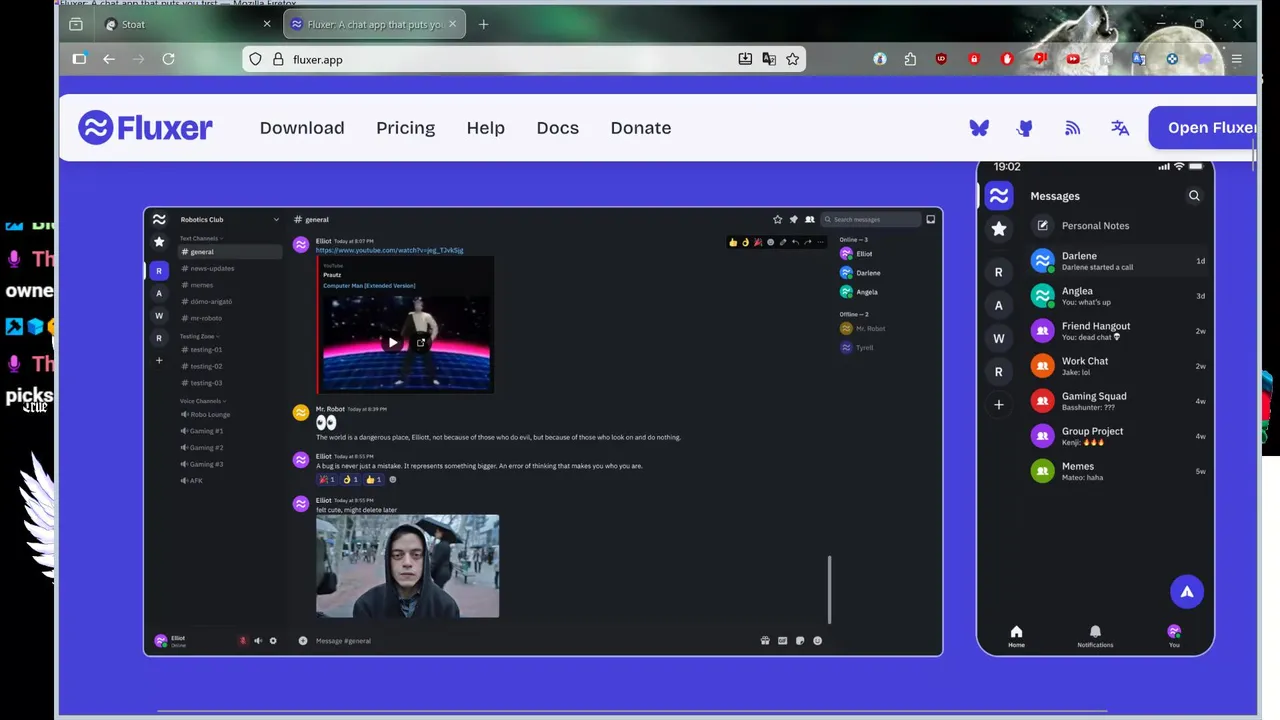Expand the Robotics Club server dropdown
The image size is (1280, 720).
(276, 219)
